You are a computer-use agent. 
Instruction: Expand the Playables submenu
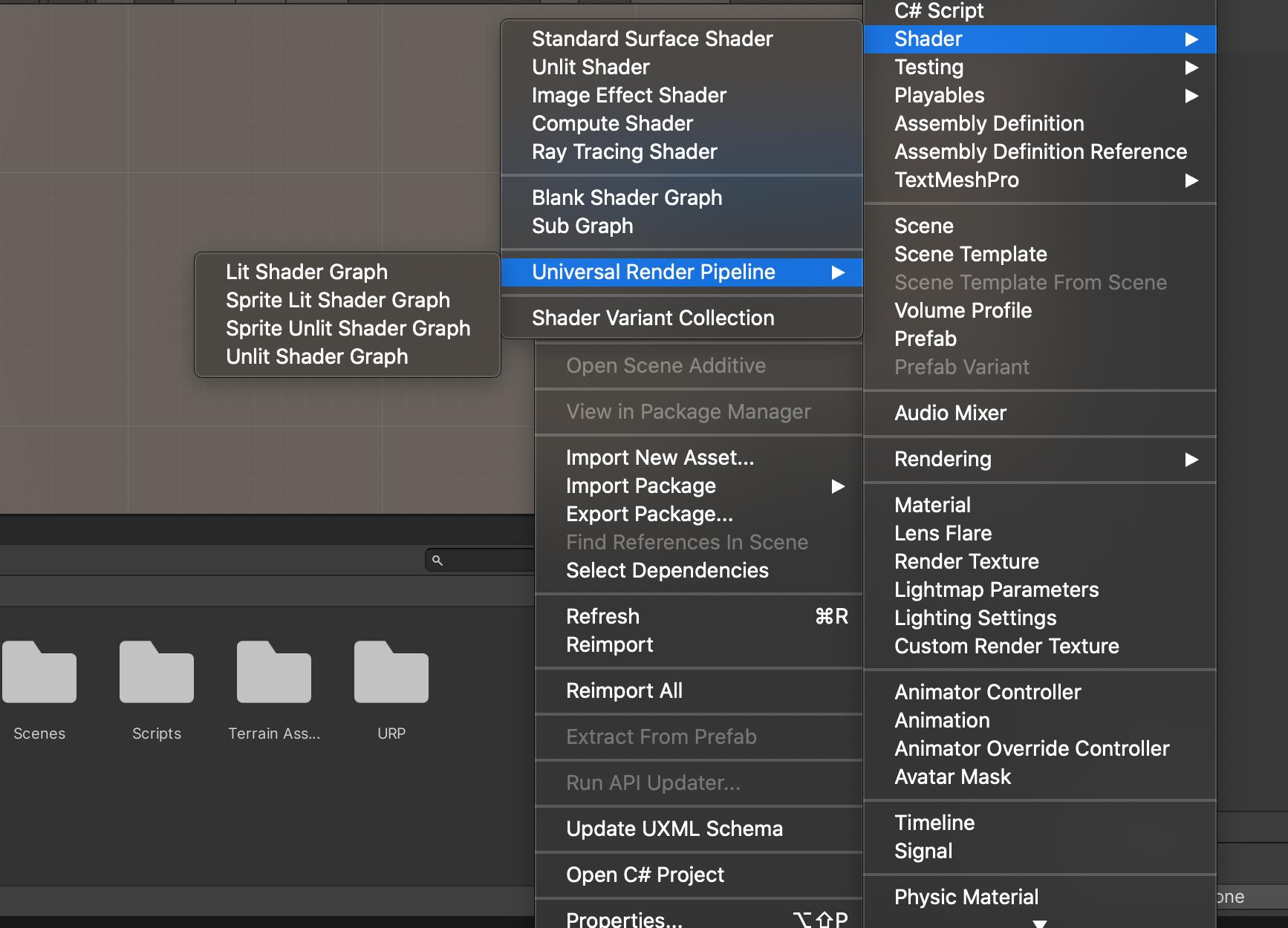(1040, 96)
